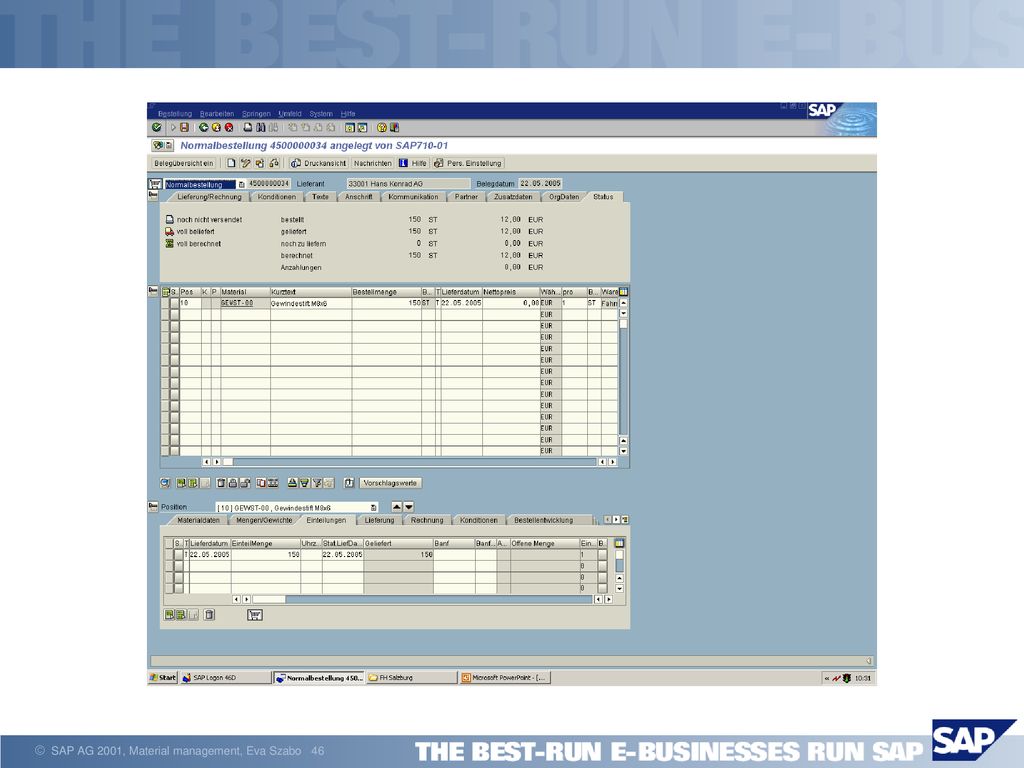Screen dimensions: 1024x768
Task: Click the item table vertical scroll down arrow
Action: 623,451
